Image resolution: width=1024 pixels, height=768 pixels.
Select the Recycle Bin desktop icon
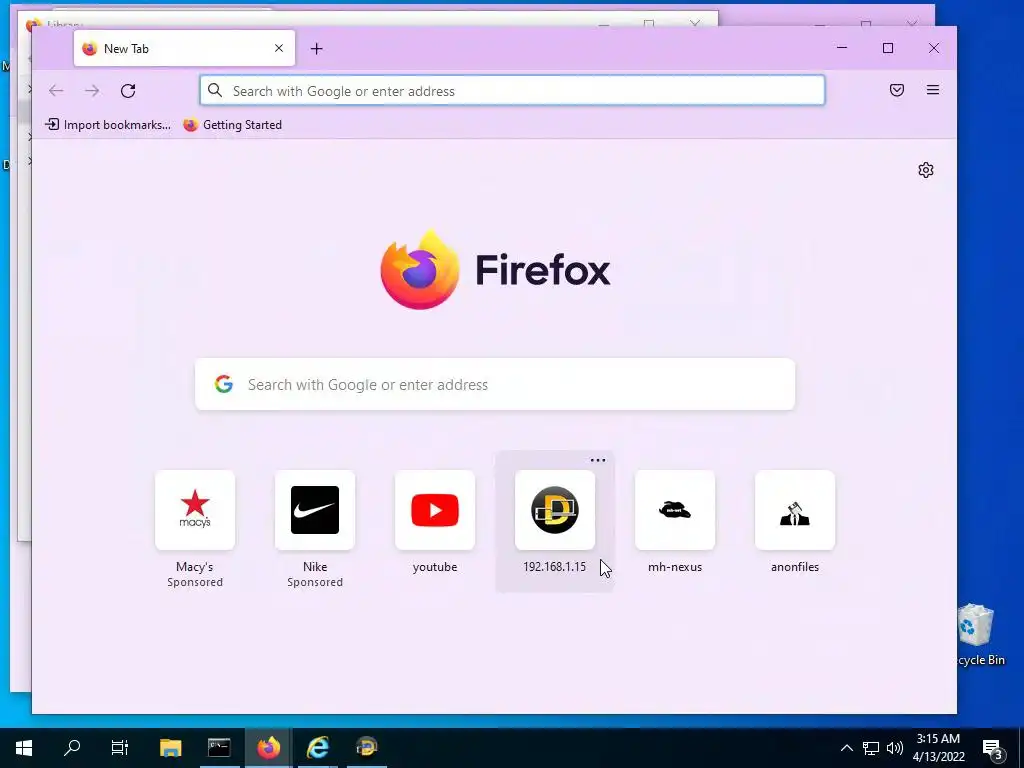point(982,635)
